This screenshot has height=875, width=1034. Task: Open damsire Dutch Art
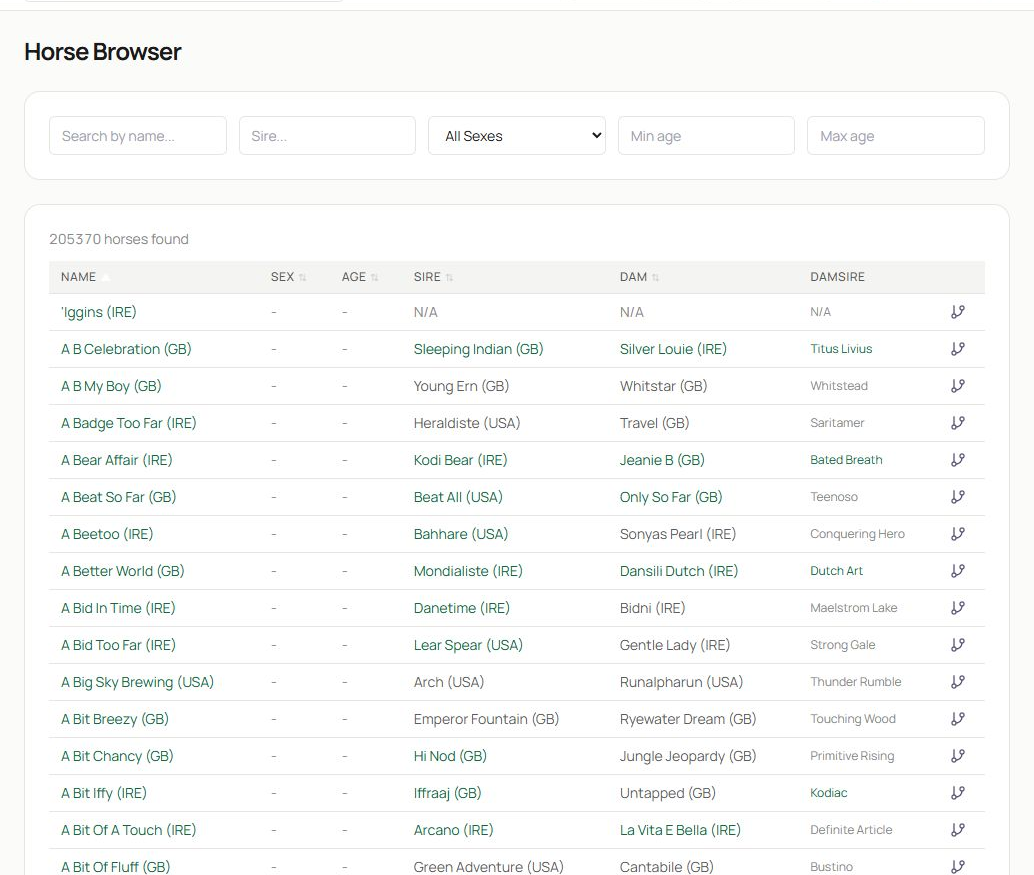pos(836,570)
